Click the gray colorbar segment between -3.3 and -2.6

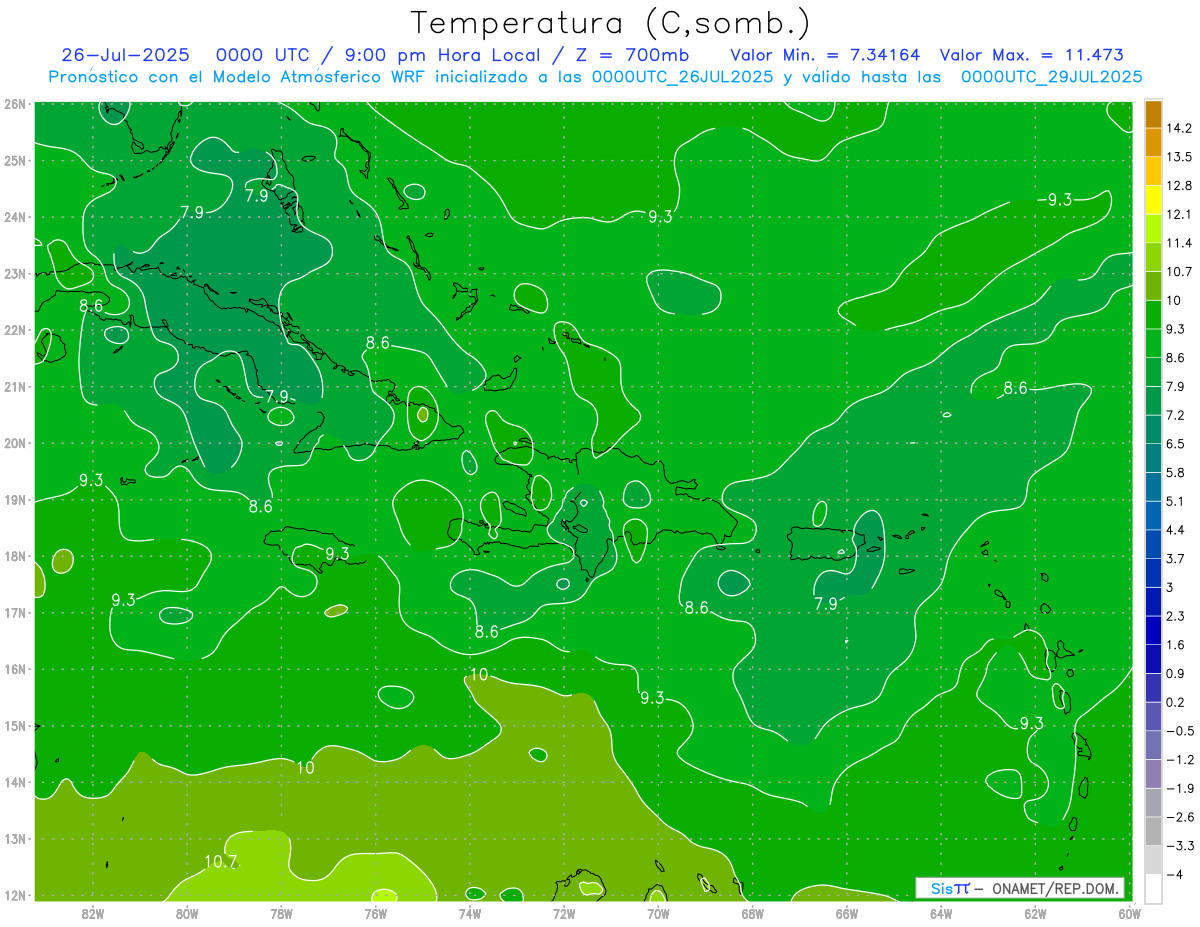pos(1153,831)
